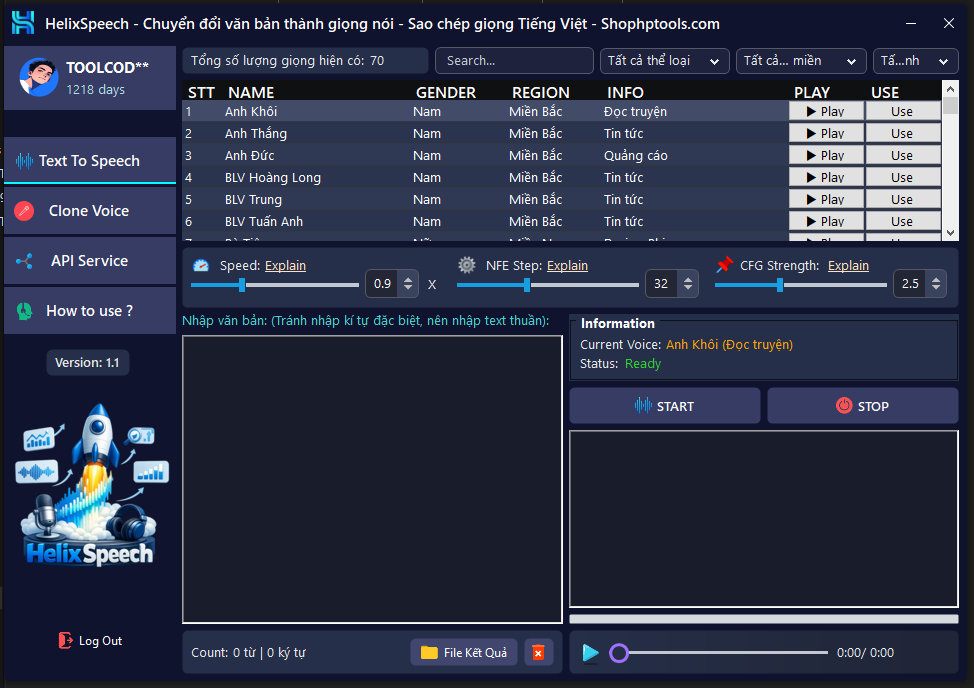974x688 pixels.
Task: Click inside the Nhập văn bản text area
Action: pyautogui.click(x=372, y=479)
